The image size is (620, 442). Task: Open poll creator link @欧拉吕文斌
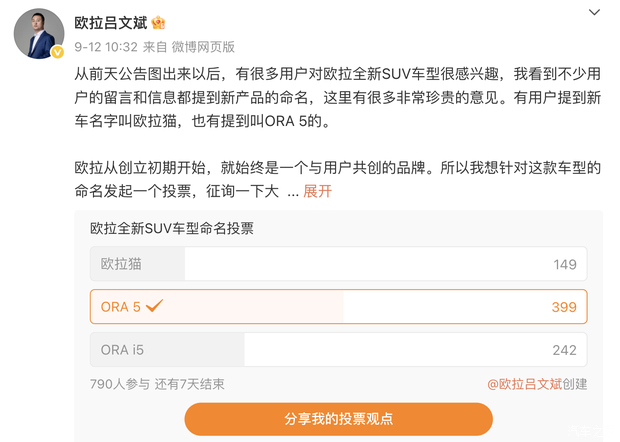pos(524,384)
